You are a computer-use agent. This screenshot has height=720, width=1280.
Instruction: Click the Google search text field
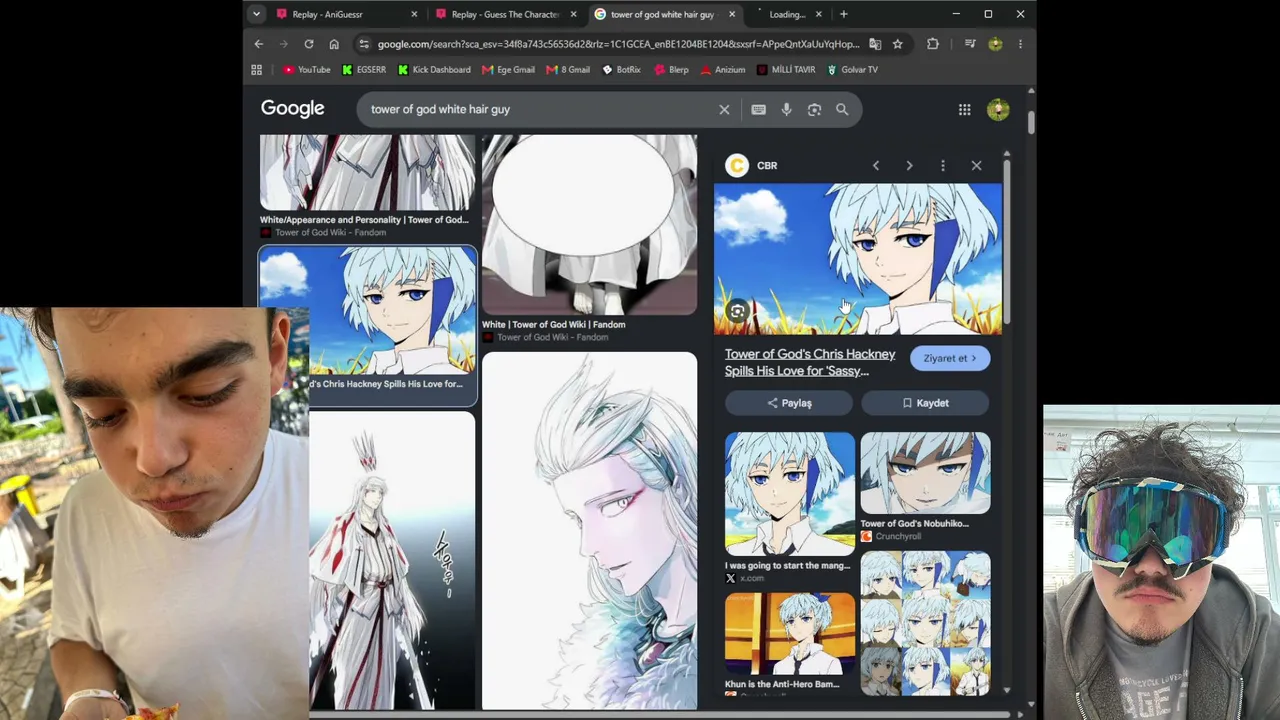tap(540, 109)
